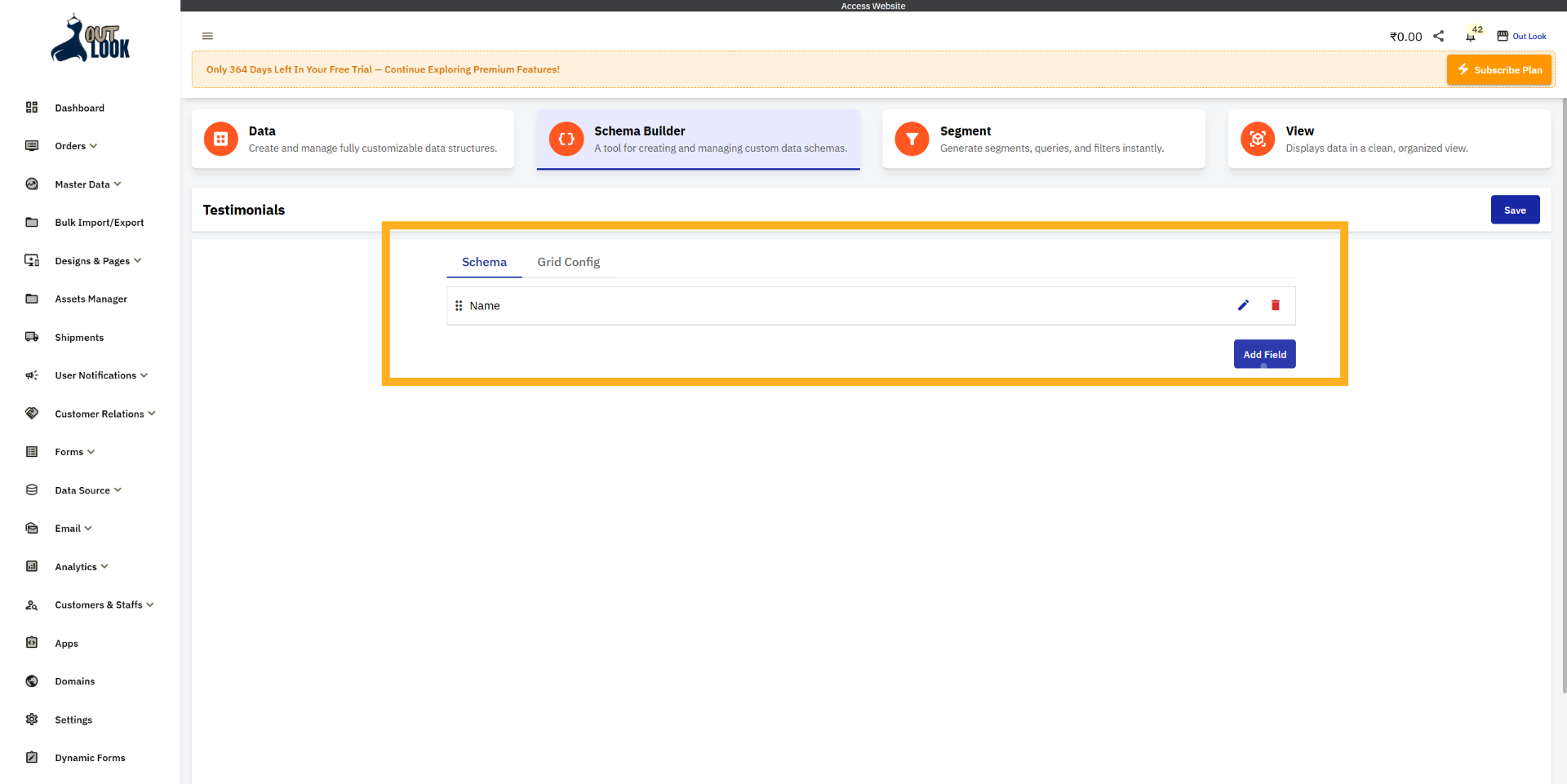Click the Segment funnel icon
Image resolution: width=1567 pixels, height=784 pixels.
[x=912, y=139]
